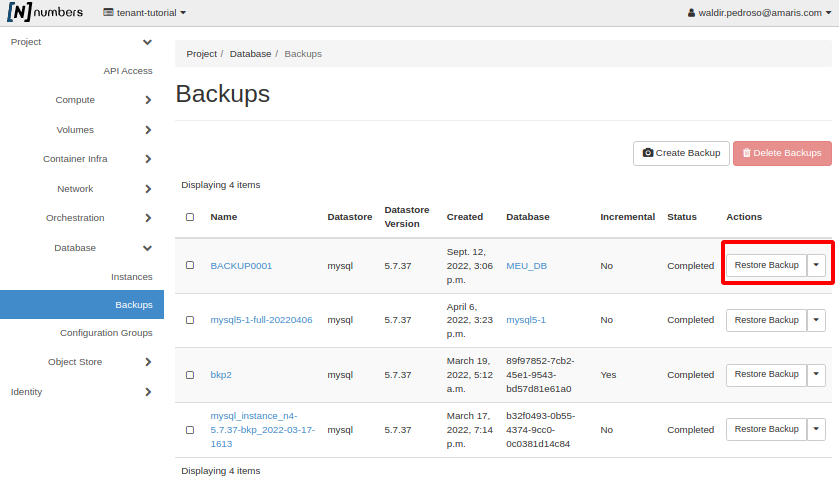The width and height of the screenshot is (839, 481).
Task: Open the mysql_instance_n4-5.7.37-bkp backup link
Action: [262, 430]
